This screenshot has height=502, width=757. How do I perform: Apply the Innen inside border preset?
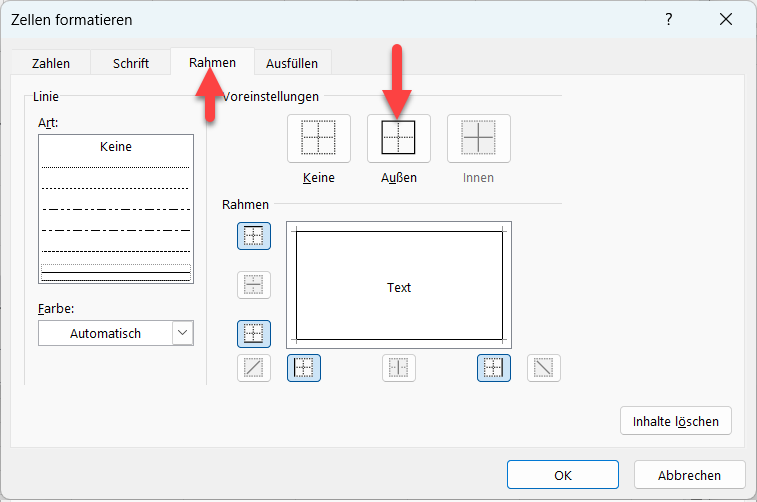478,138
